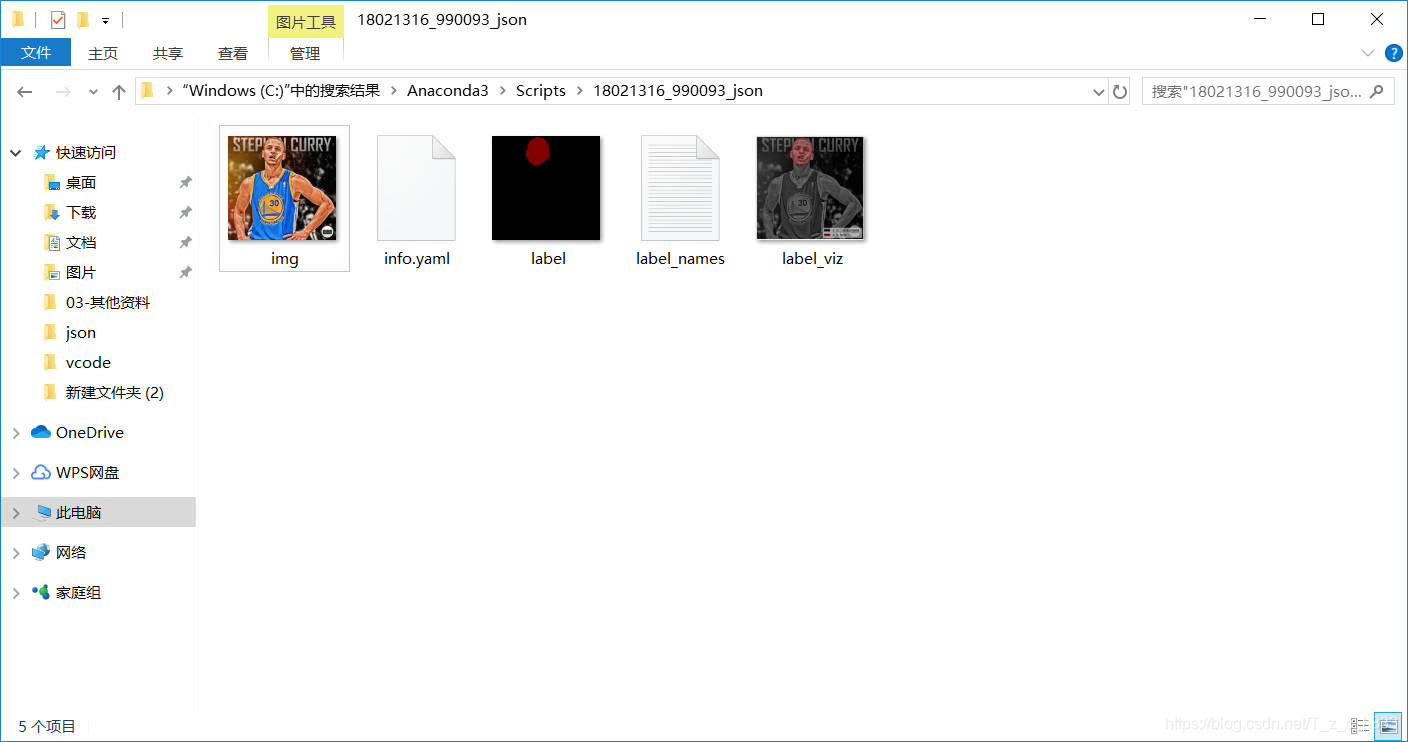Click the Properties checkmark icon in title bar
The height and width of the screenshot is (742, 1408).
(57, 19)
